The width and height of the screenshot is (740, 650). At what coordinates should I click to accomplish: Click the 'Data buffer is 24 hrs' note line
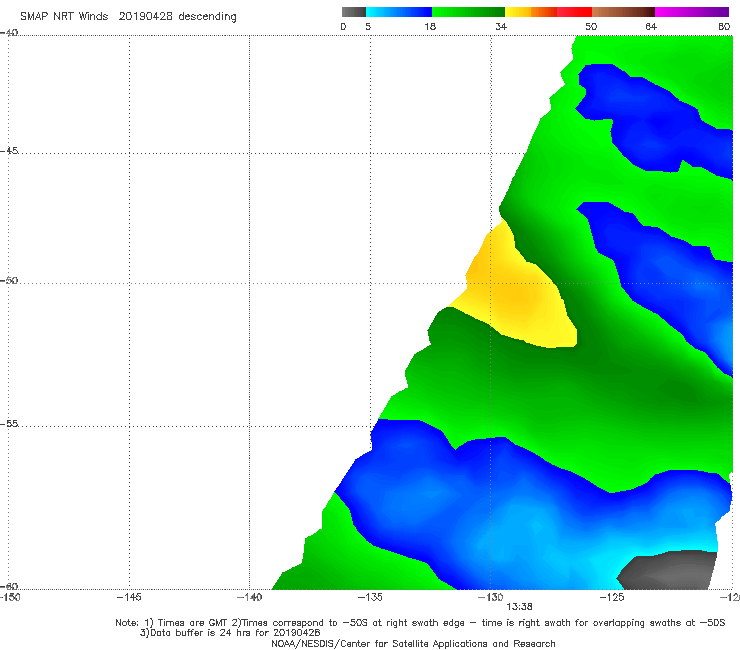tap(230, 633)
